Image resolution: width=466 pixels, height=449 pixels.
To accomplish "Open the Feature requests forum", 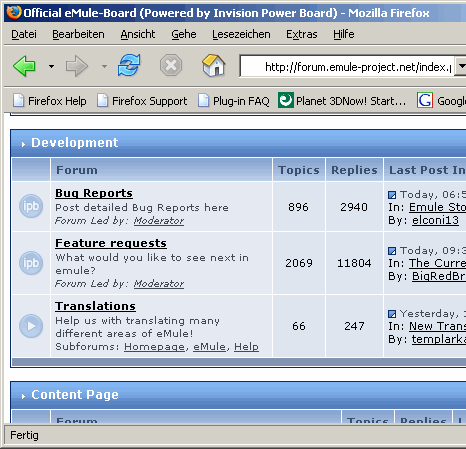I will [x=111, y=243].
